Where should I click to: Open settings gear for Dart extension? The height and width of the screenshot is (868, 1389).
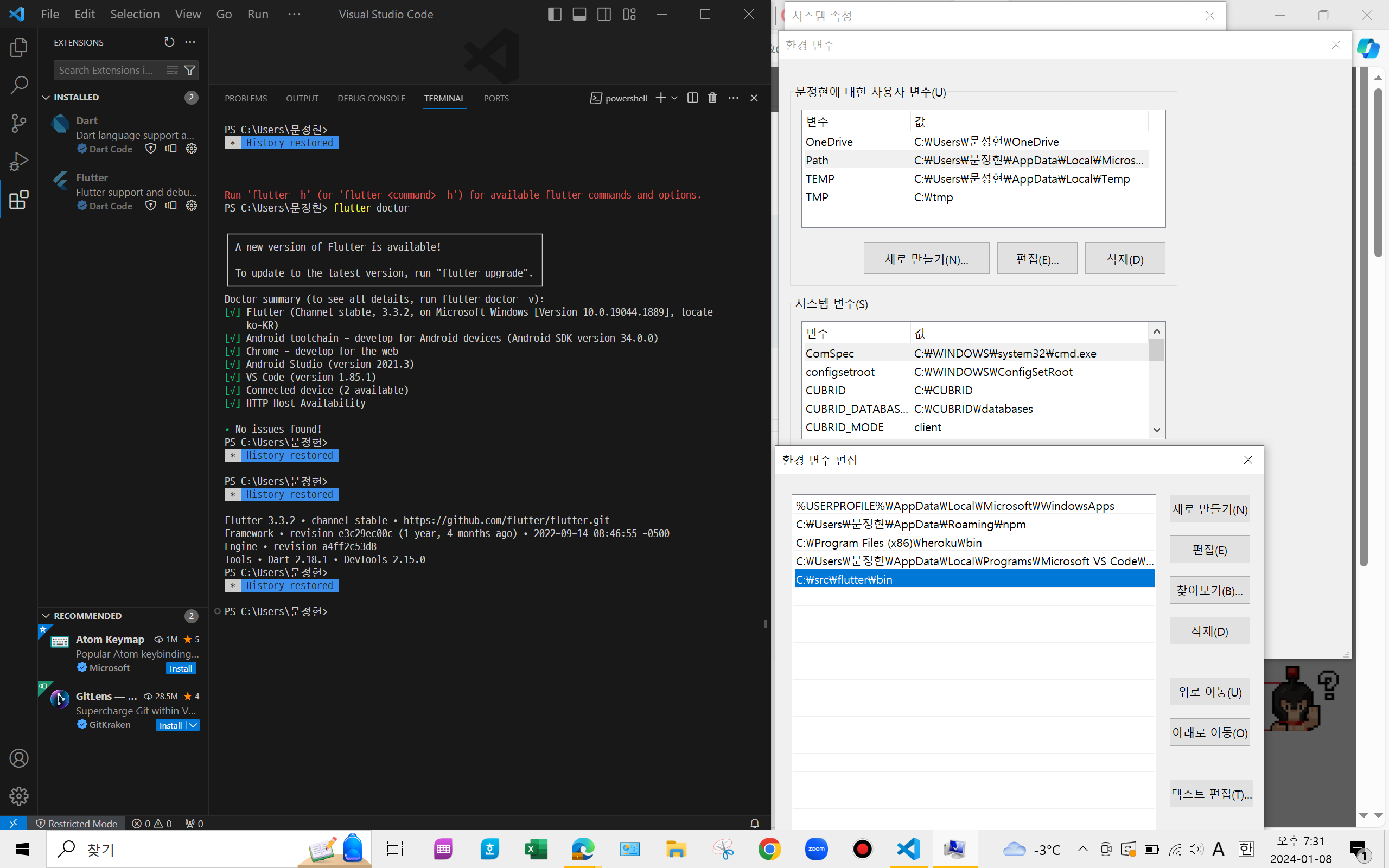[192, 149]
